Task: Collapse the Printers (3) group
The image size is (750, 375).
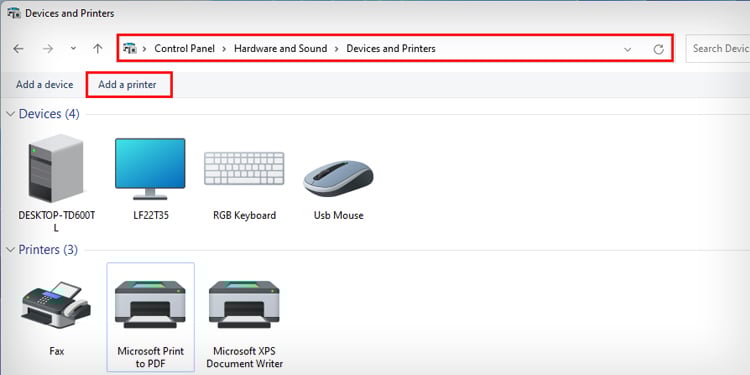Action: [11, 250]
